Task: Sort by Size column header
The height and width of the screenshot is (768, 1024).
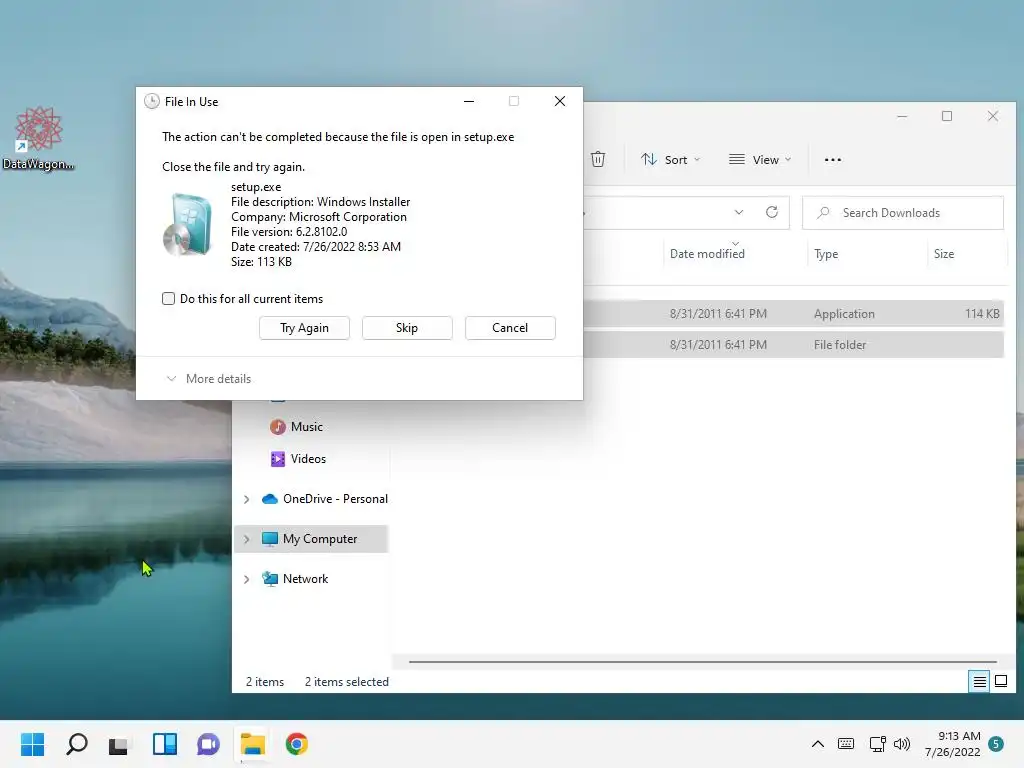Action: click(944, 254)
